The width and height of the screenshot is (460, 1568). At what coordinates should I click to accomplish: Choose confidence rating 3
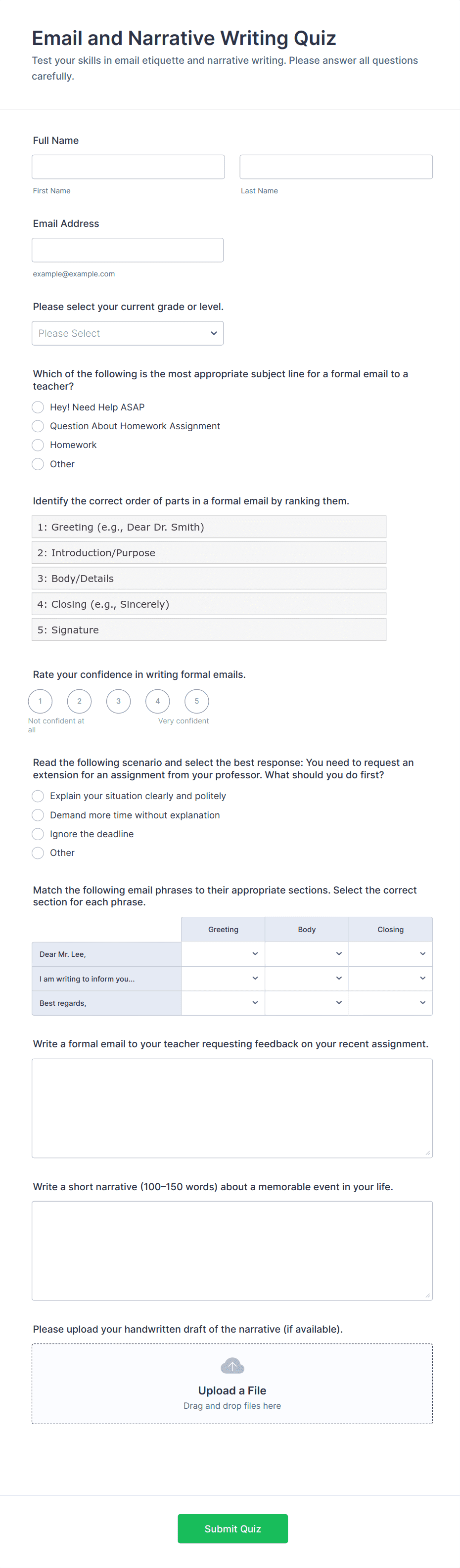point(118,701)
